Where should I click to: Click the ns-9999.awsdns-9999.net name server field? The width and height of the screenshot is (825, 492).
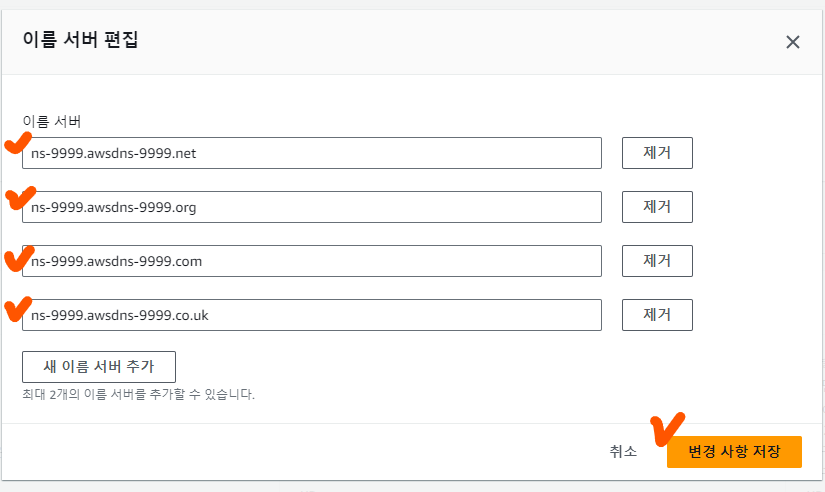pos(312,153)
